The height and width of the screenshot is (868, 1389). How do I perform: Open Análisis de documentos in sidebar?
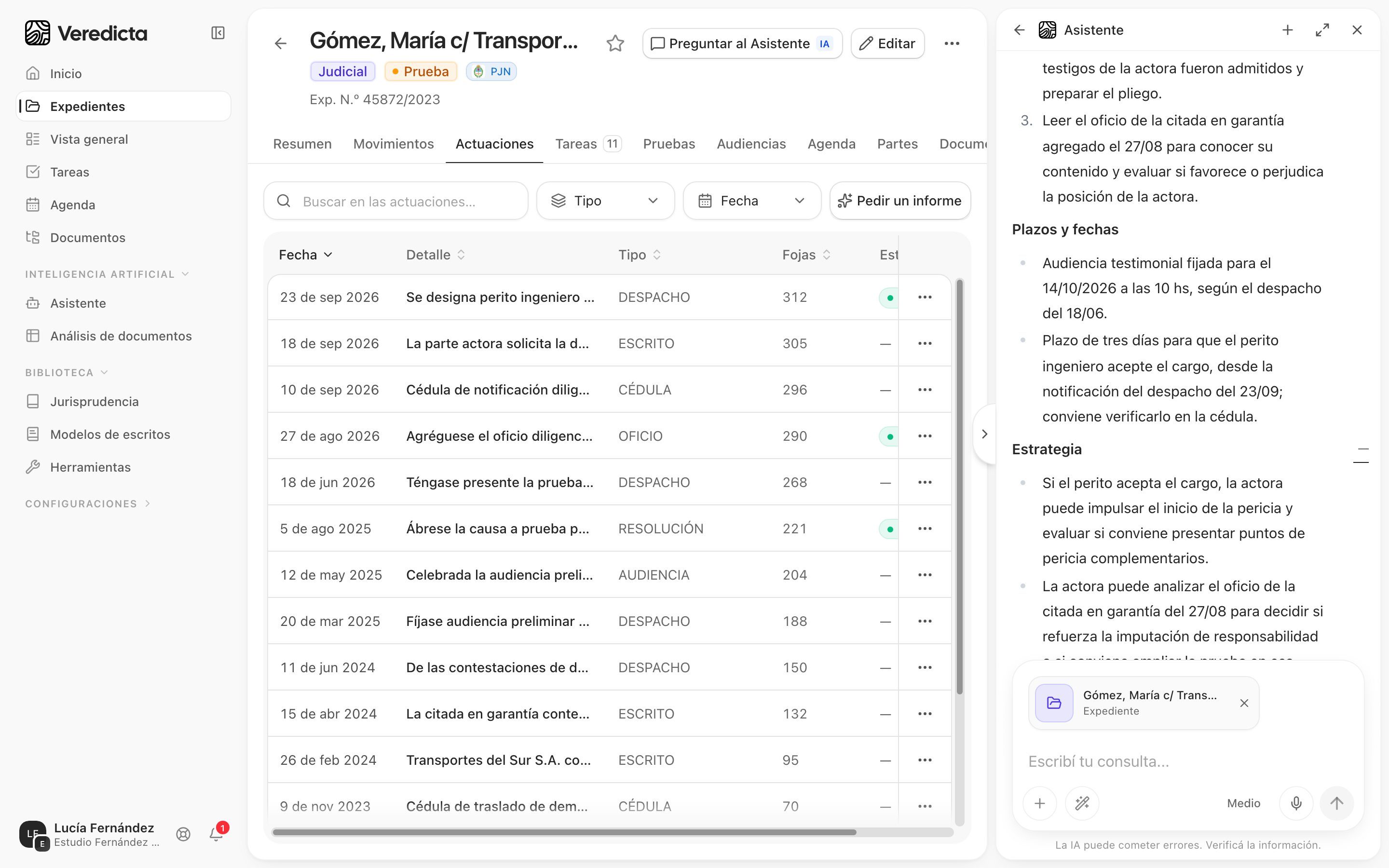[x=123, y=336]
